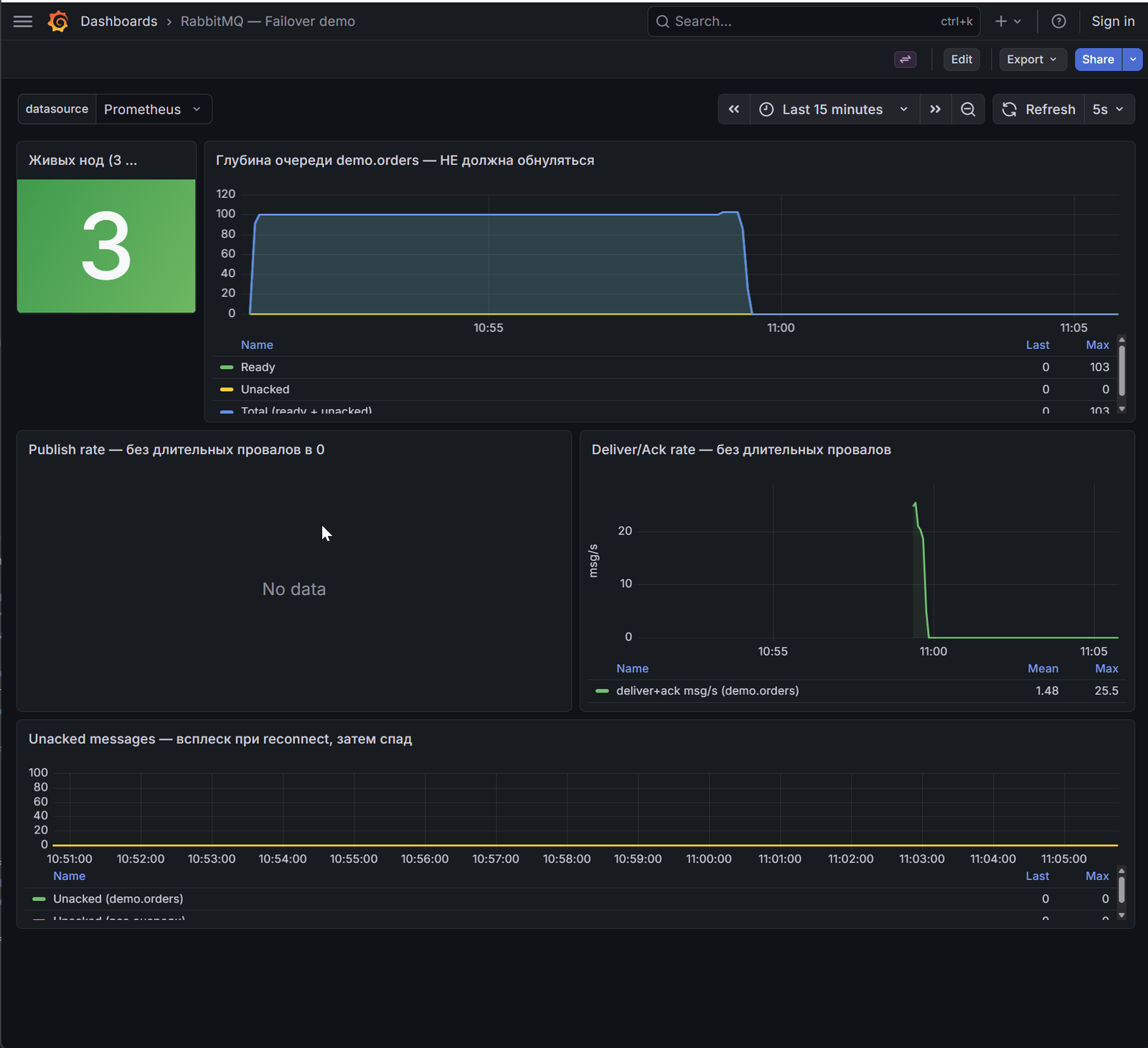Sort Deliver/Ack legend by Mean
The width and height of the screenshot is (1148, 1048).
(x=1043, y=668)
